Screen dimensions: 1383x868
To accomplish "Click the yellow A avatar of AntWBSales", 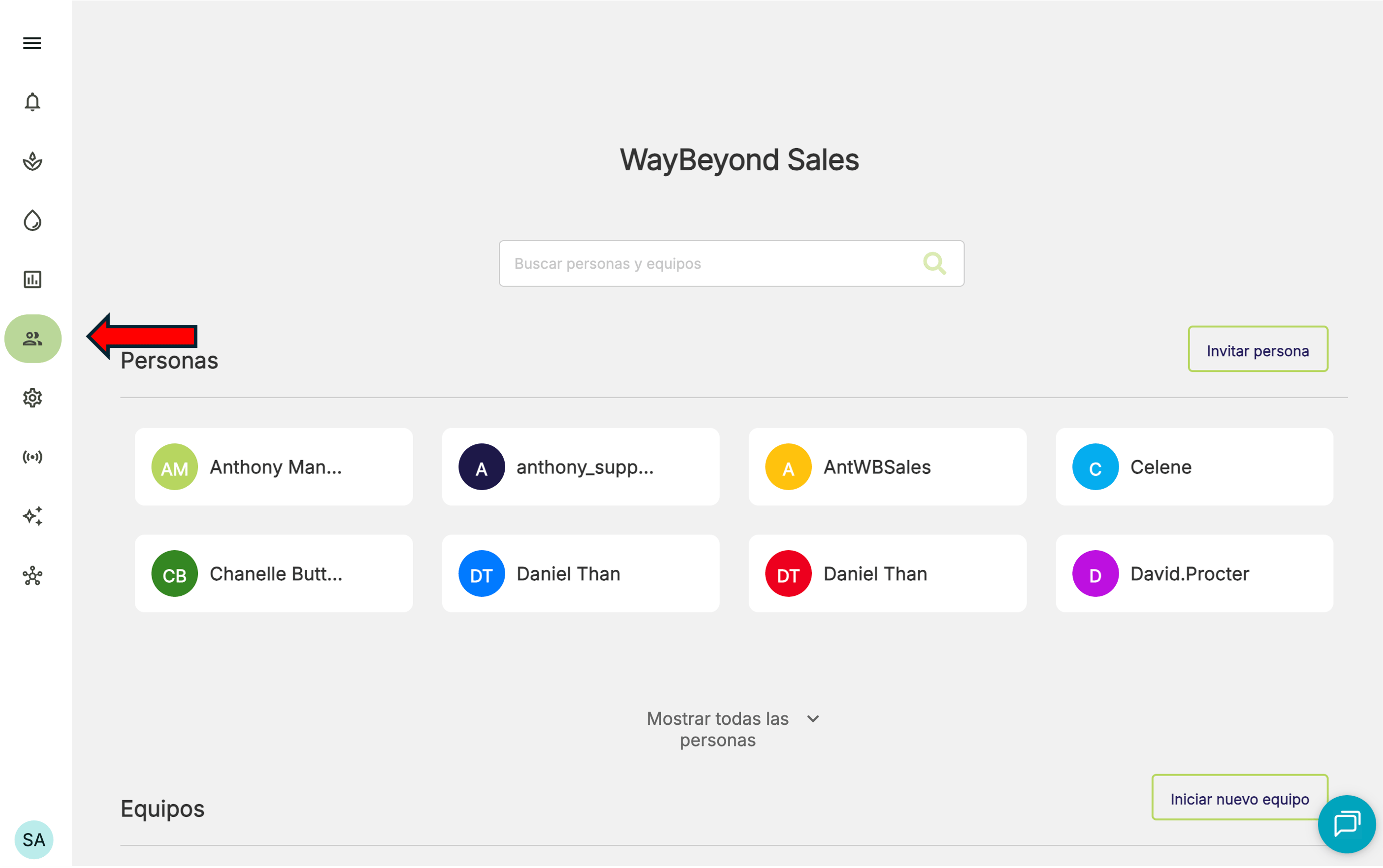I will [x=788, y=466].
